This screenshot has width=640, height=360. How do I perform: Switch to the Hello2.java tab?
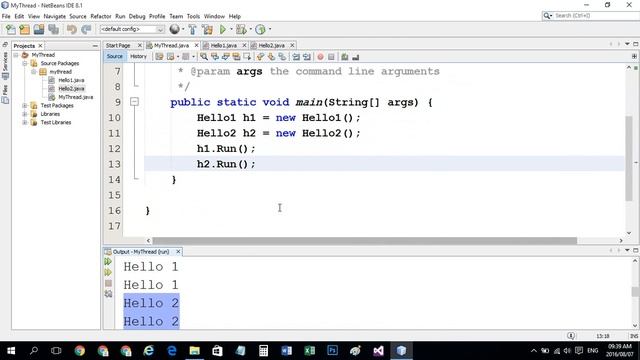pos(271,45)
